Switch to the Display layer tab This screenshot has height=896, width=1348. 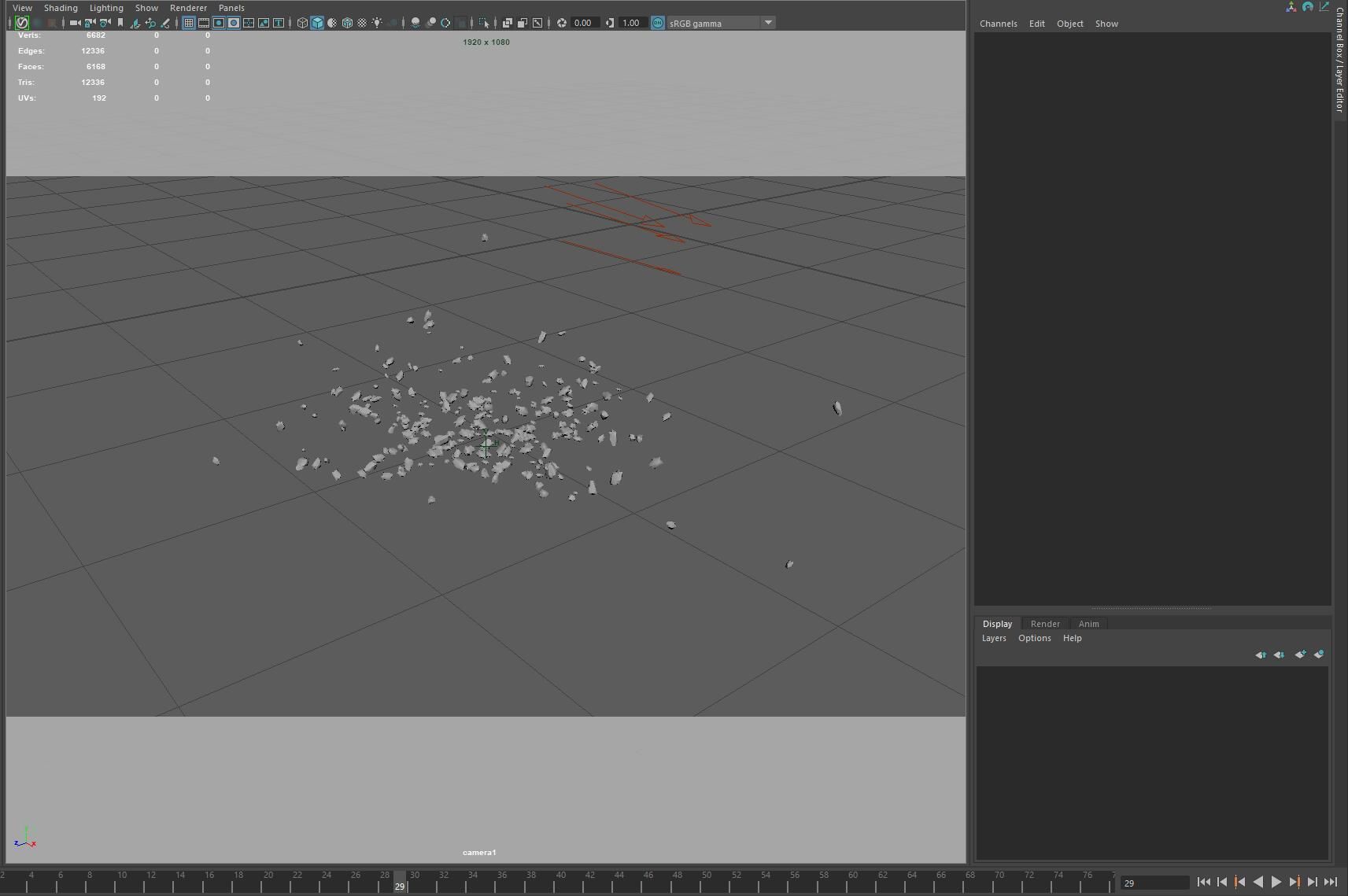pos(997,624)
